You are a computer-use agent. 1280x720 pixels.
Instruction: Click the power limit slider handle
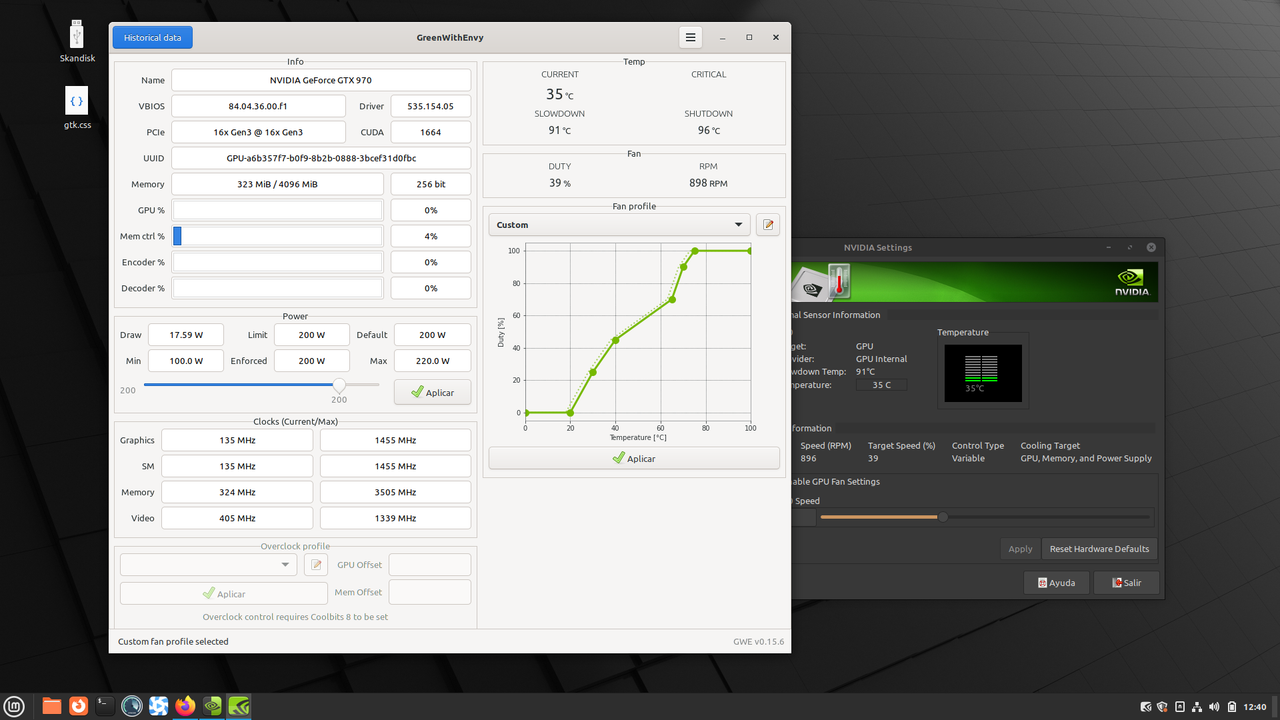tap(340, 385)
